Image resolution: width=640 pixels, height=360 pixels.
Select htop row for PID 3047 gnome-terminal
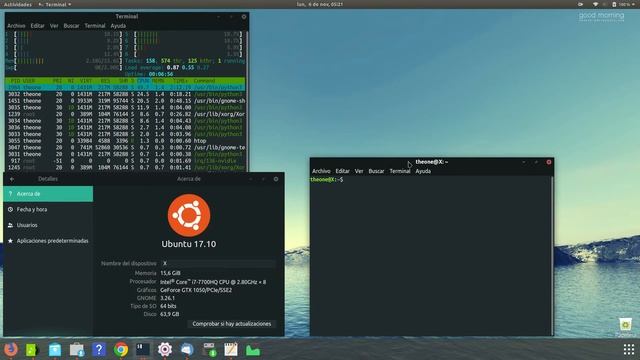(x=125, y=147)
